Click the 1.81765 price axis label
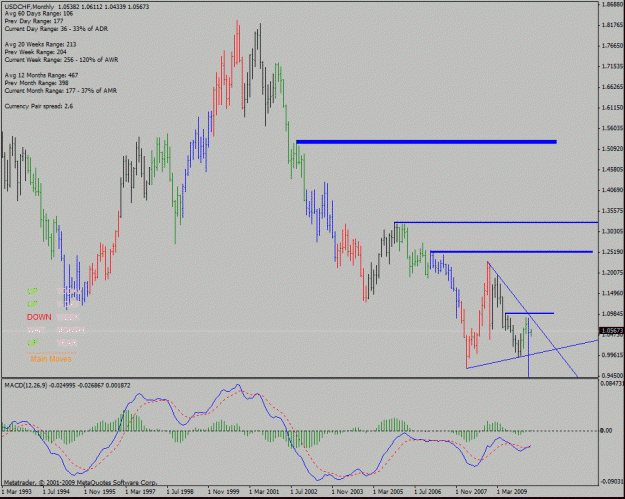 tap(613, 25)
